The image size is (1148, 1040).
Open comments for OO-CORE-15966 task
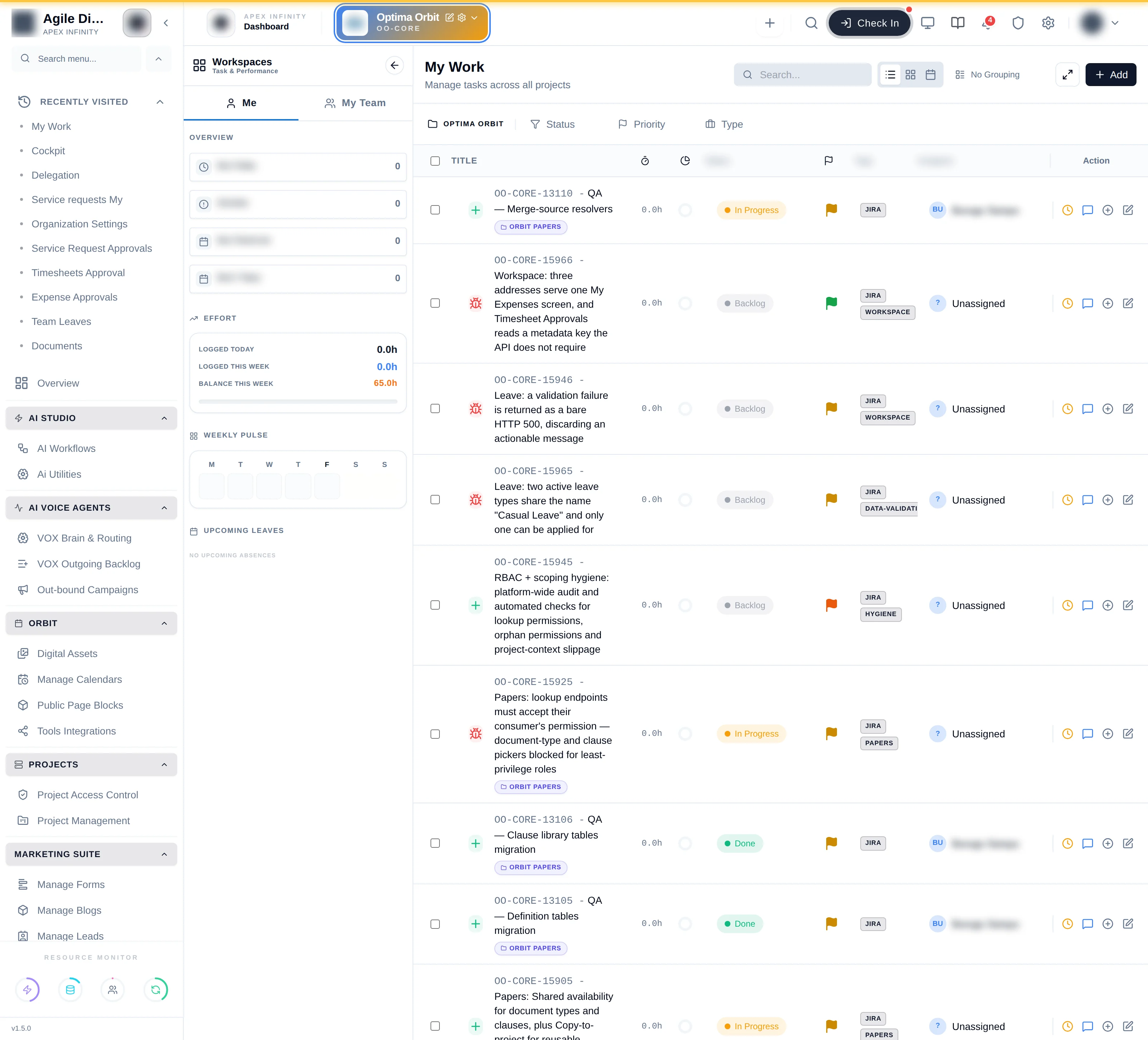click(1088, 303)
